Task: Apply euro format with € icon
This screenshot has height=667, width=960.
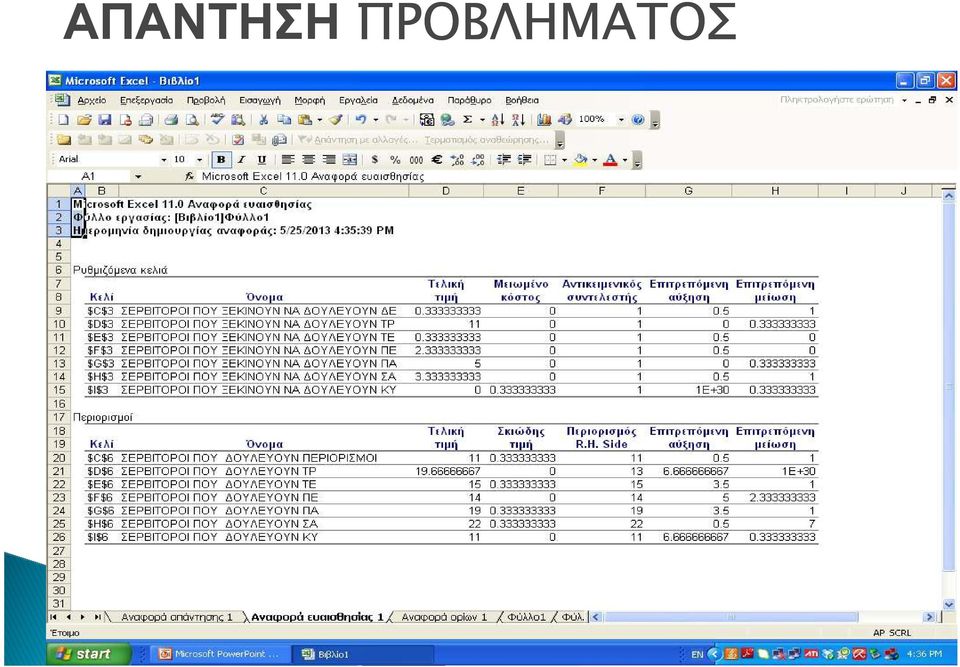Action: (437, 159)
